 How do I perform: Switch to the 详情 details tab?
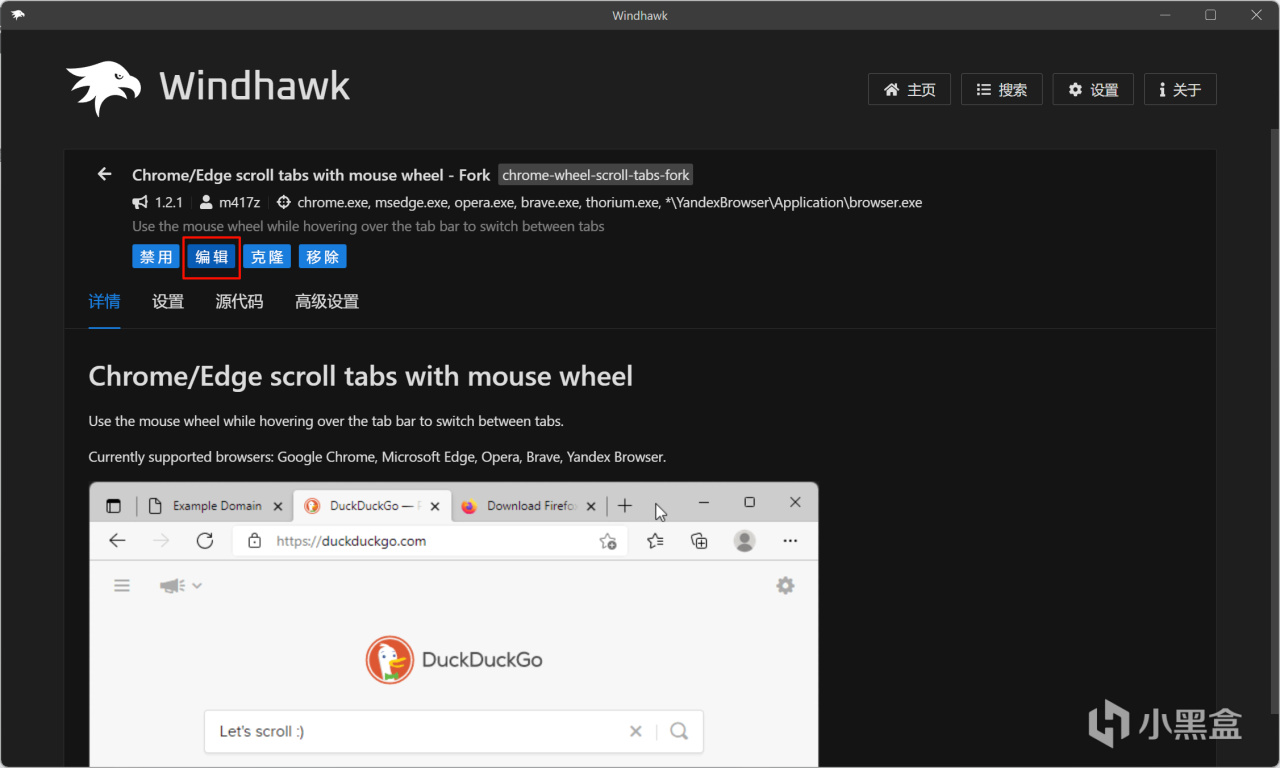(104, 302)
